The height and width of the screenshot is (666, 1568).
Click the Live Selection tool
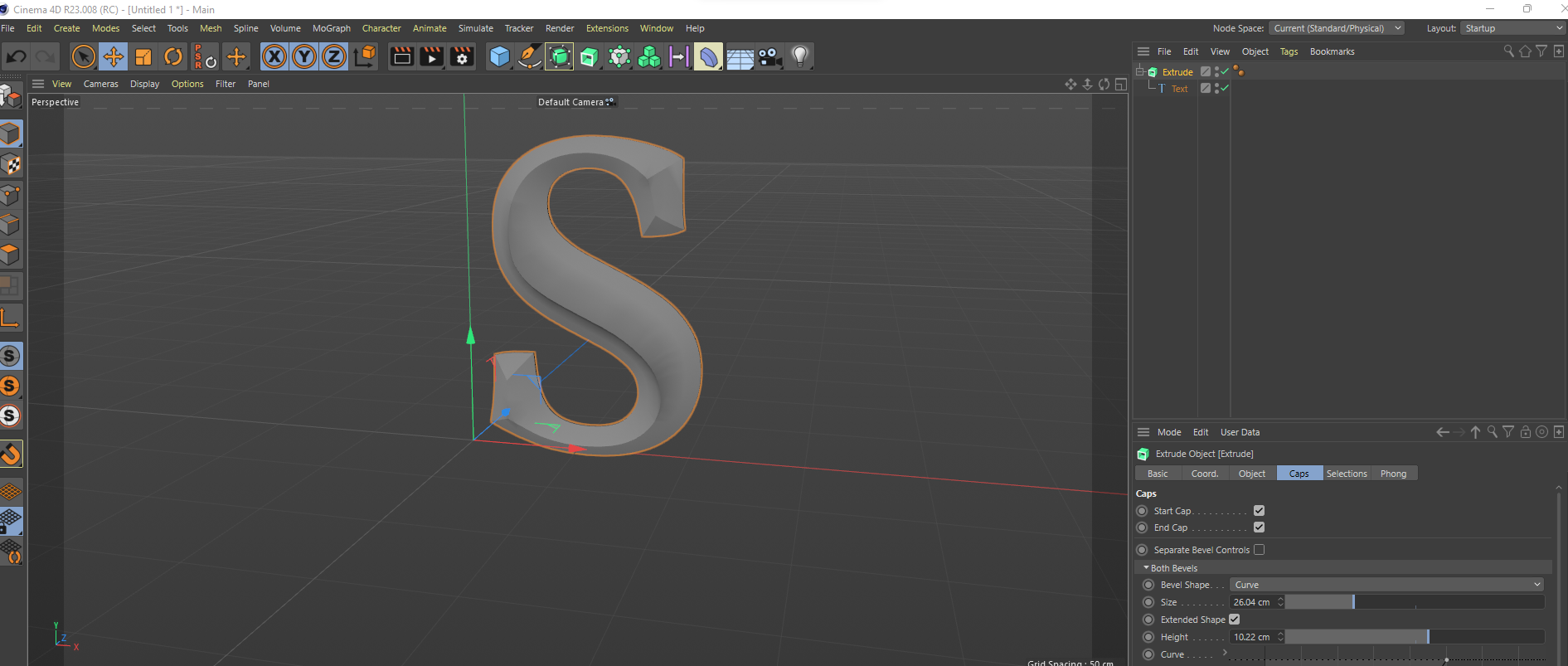pyautogui.click(x=83, y=56)
